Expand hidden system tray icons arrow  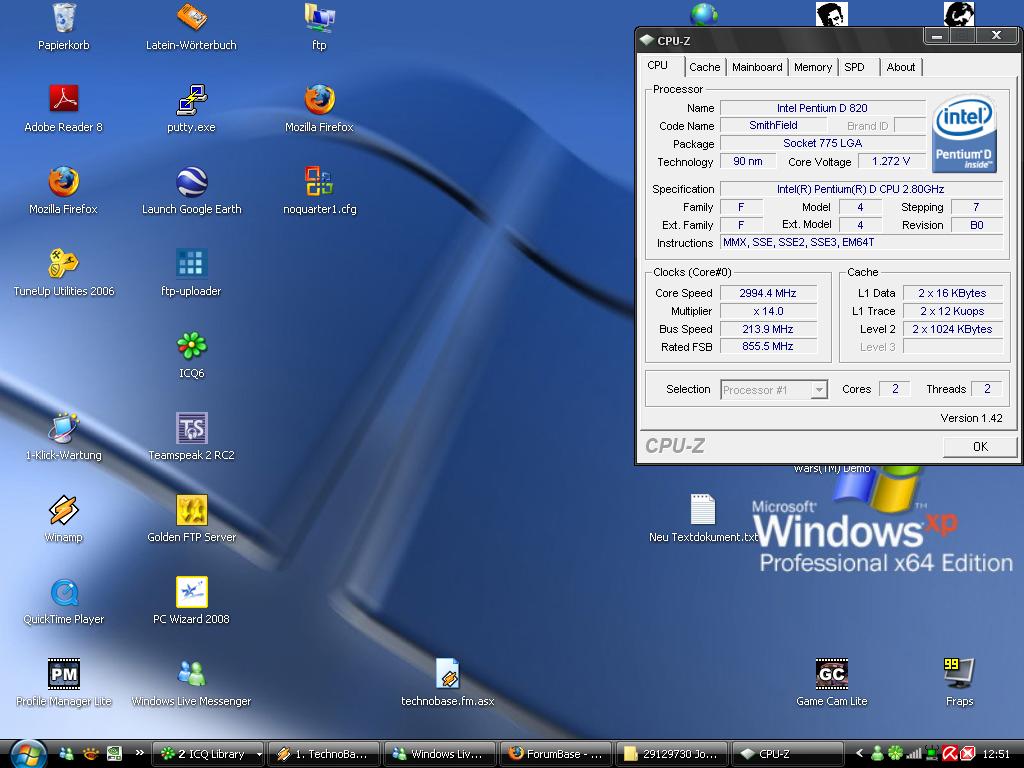859,754
